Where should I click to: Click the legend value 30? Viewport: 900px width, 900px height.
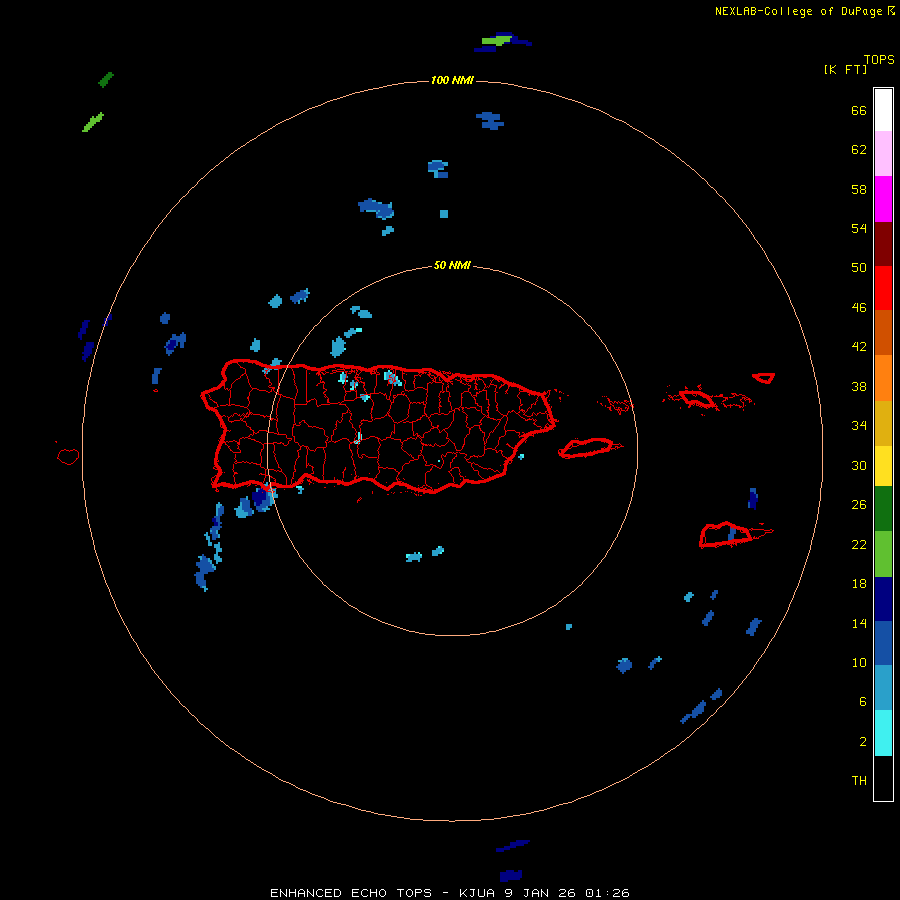(859, 465)
